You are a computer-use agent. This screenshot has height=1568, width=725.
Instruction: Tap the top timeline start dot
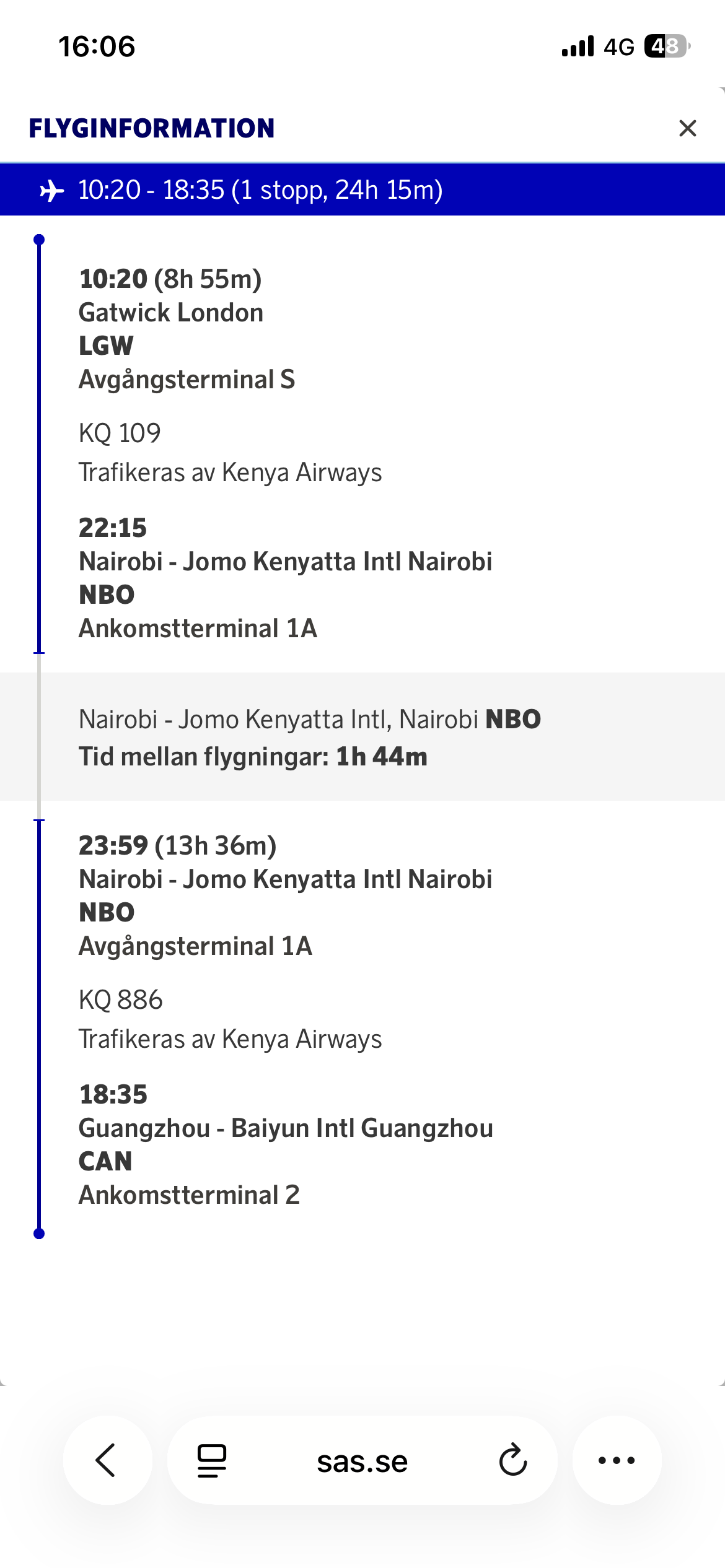[39, 240]
